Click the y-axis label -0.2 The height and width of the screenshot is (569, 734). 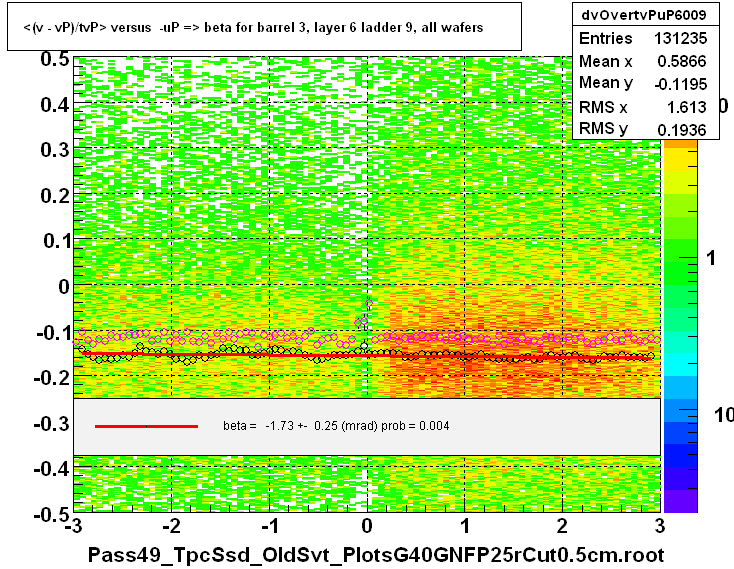(x=52, y=378)
